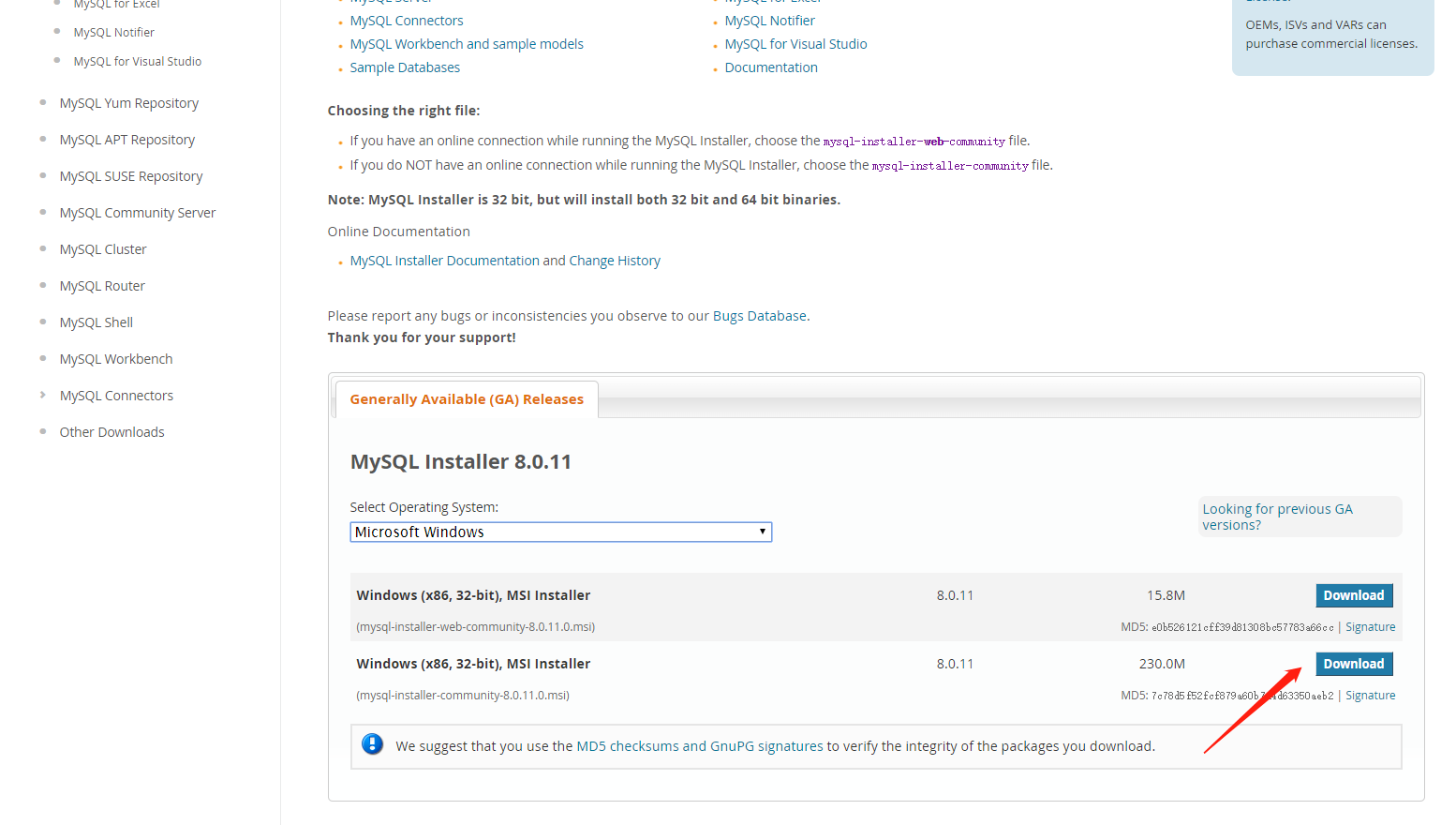Click the mysql-installer-web-community filename text

914,142
